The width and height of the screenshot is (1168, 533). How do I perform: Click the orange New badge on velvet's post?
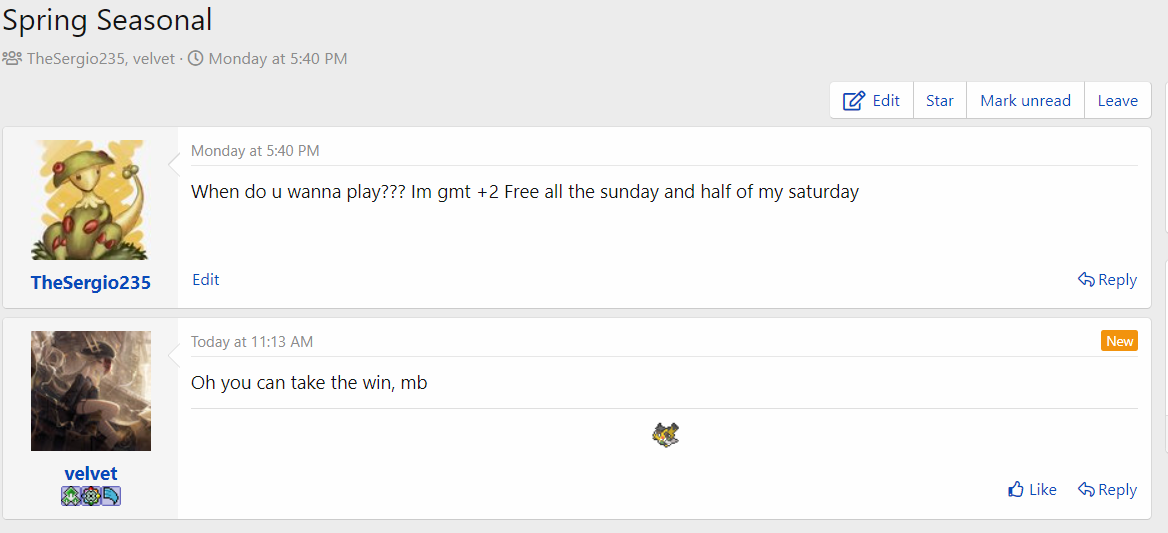(1119, 341)
